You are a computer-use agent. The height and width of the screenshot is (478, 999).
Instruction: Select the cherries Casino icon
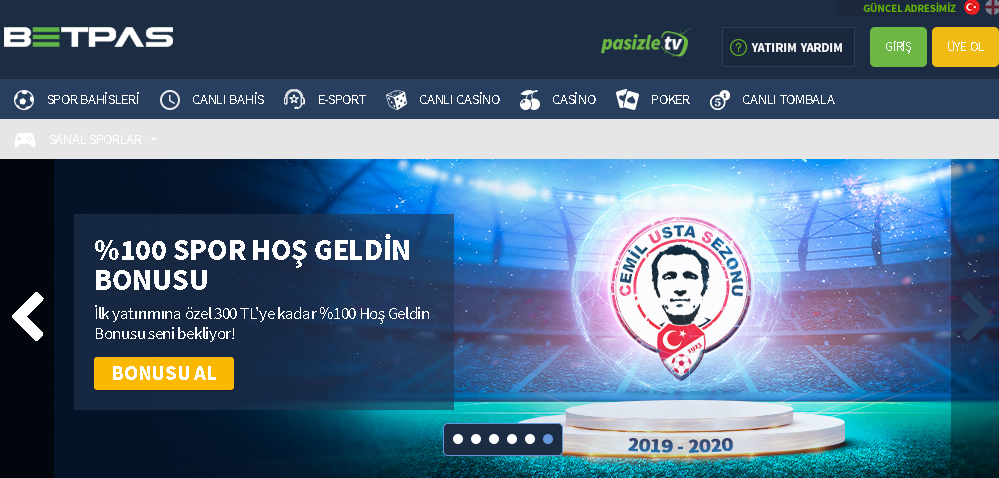pos(529,99)
